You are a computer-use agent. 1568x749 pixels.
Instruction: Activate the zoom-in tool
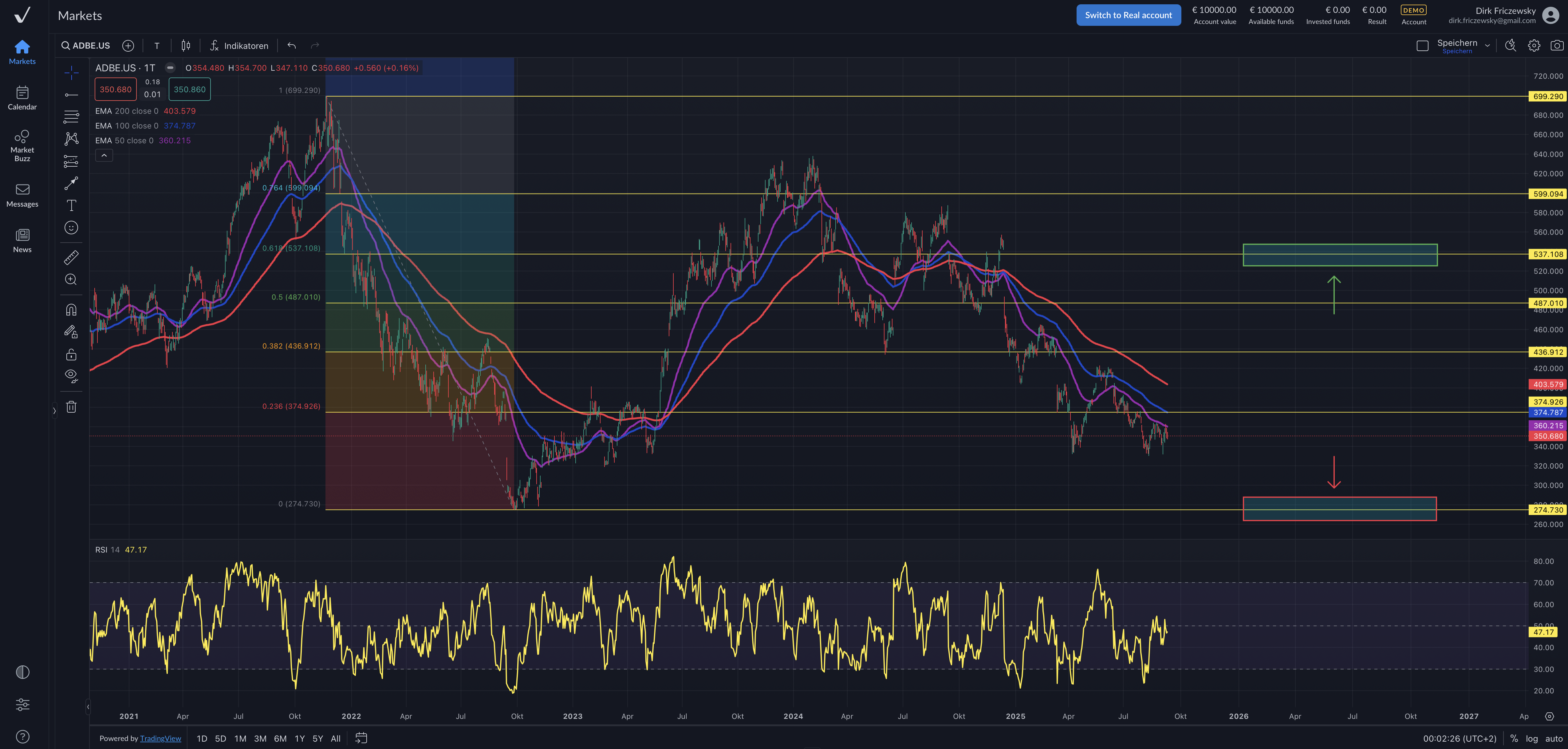[x=71, y=279]
